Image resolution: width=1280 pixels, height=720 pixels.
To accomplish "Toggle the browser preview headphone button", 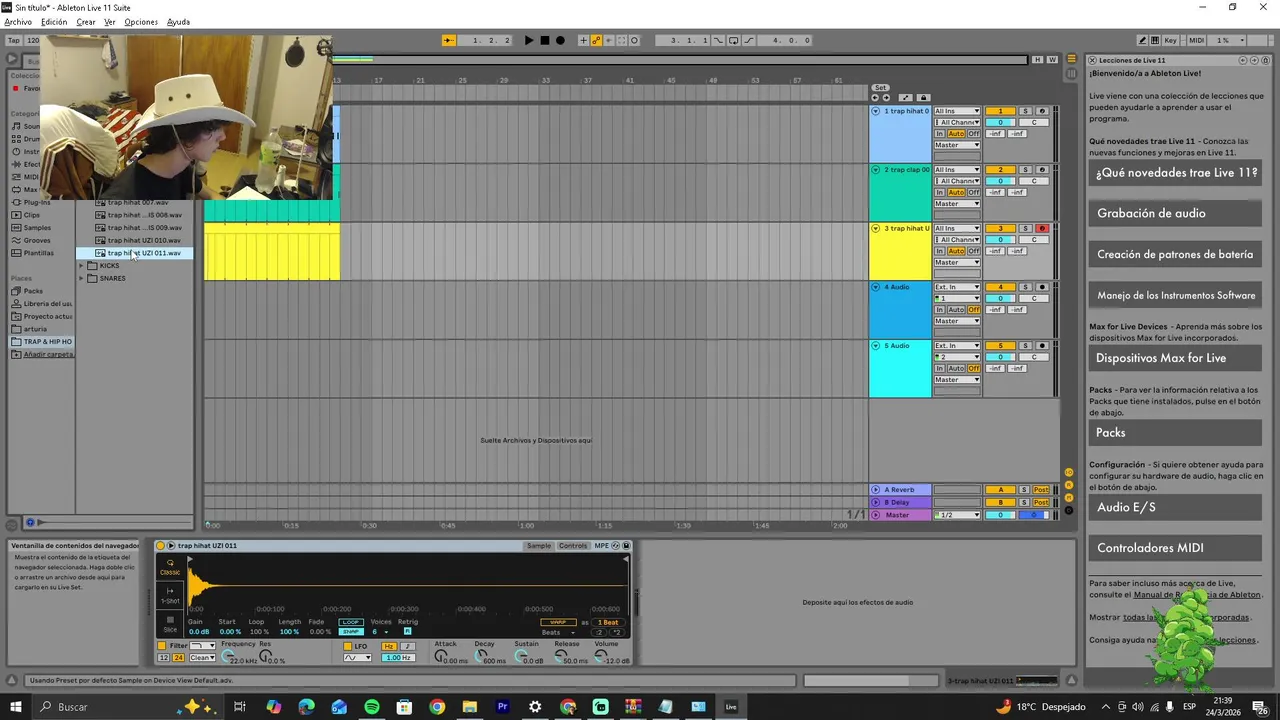I will point(29,522).
